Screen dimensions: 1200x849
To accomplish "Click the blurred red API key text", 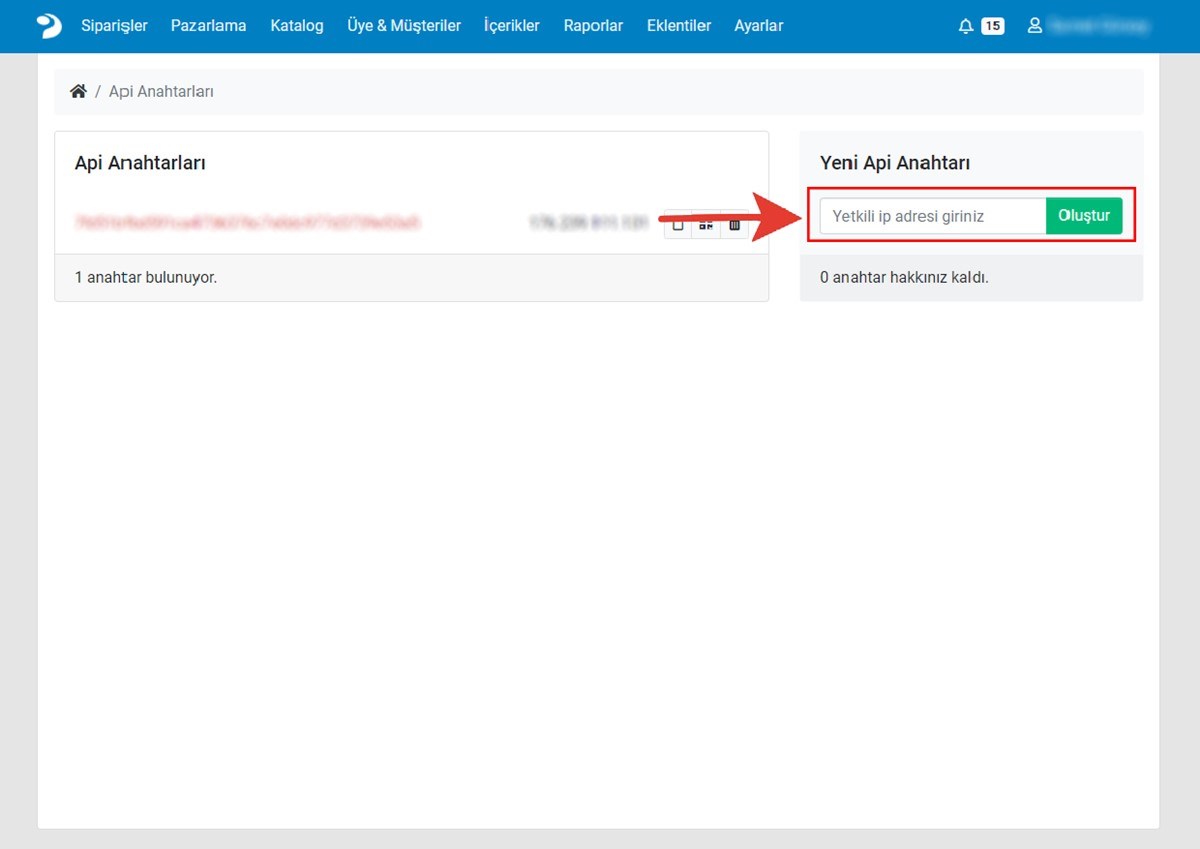I will coord(247,222).
